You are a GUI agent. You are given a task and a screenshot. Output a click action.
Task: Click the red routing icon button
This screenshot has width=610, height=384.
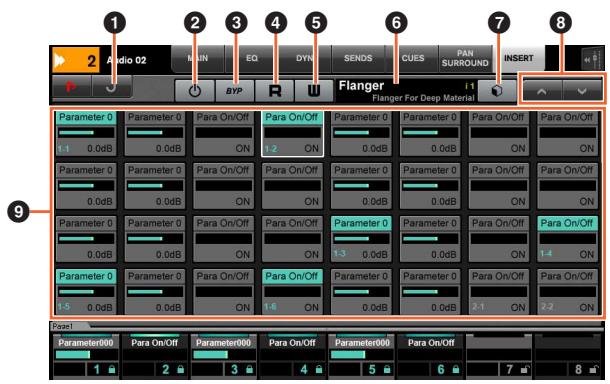[x=72, y=86]
